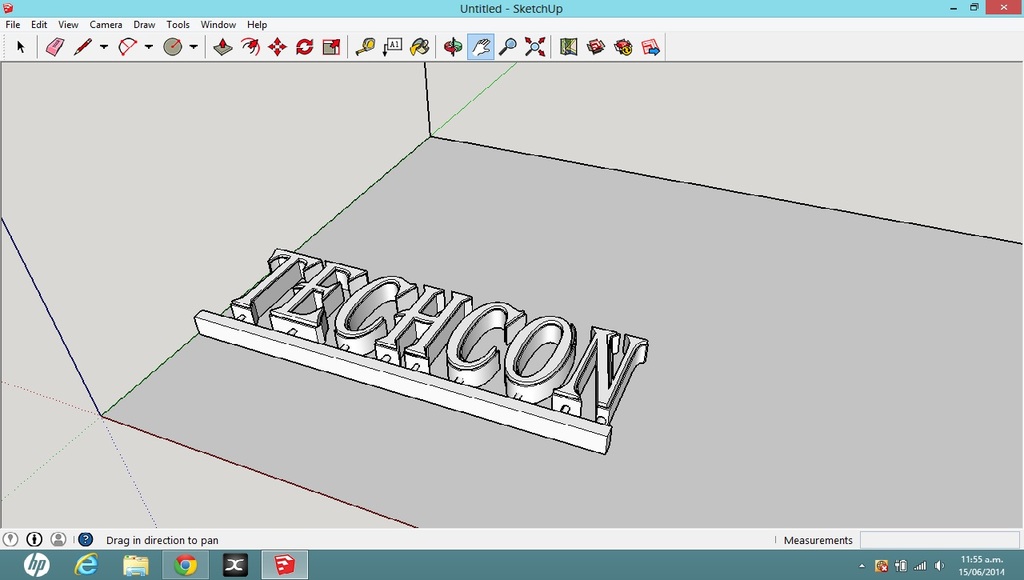Show hidden tray icons arrow
This screenshot has width=1024, height=580.
click(x=862, y=566)
